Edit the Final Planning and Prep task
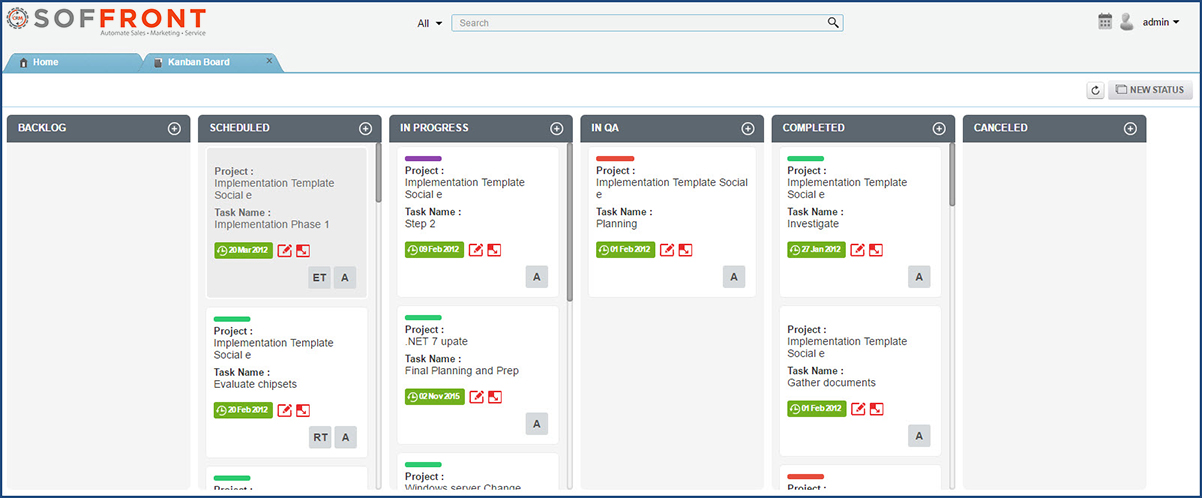Viewport: 1202px width, 498px height. click(x=476, y=396)
